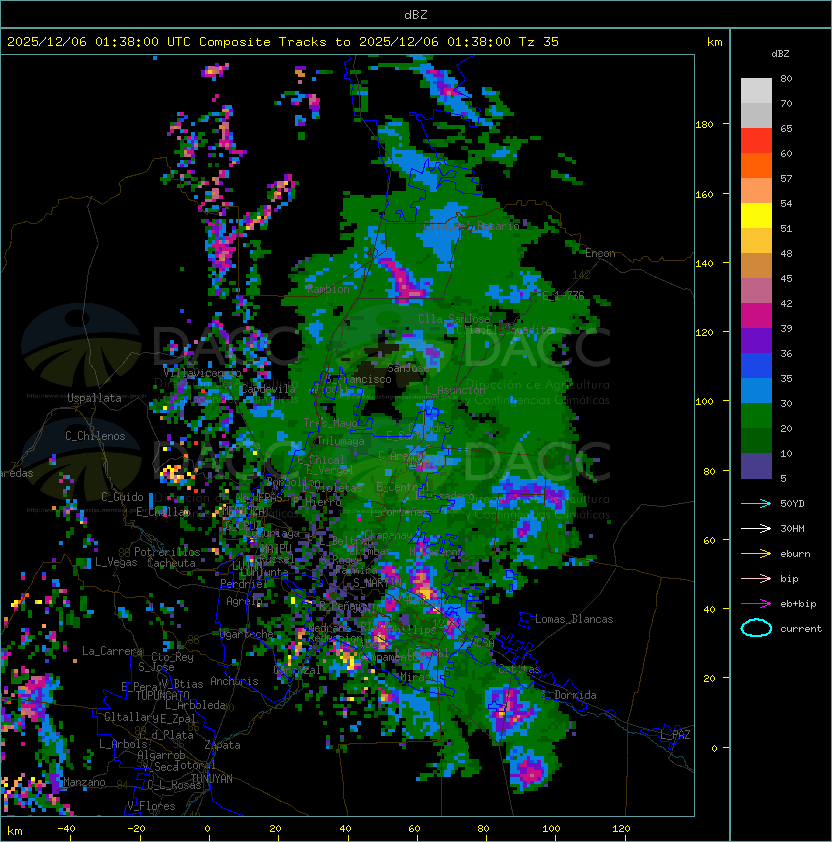832x842 pixels.
Task: Click the cyan 50YD track arrow
Action: [756, 503]
